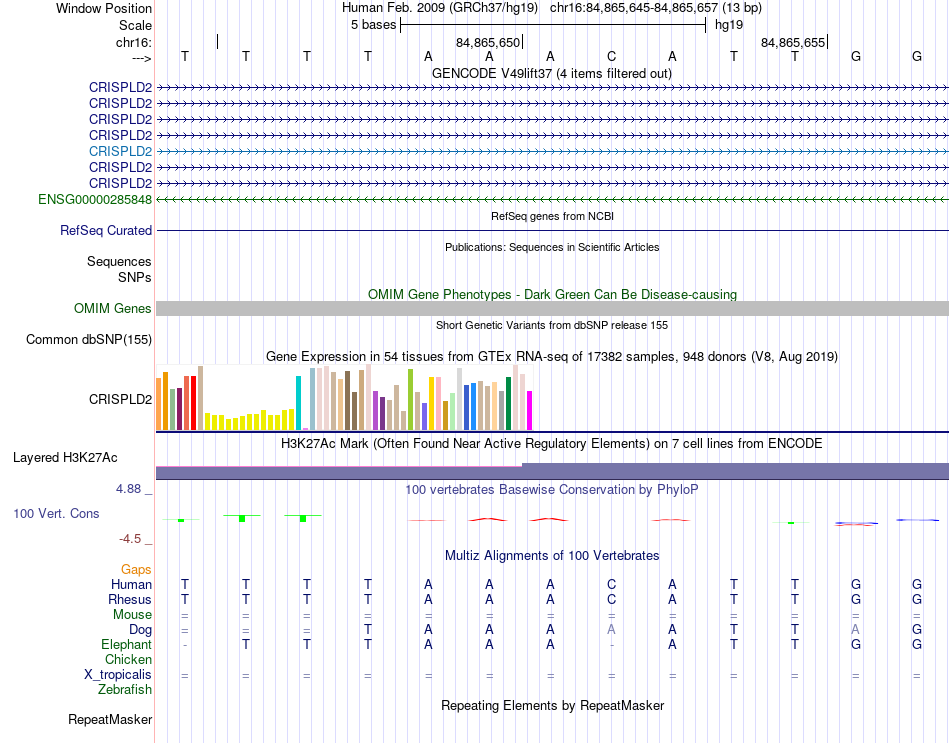This screenshot has height=743, width=950.
Task: Click the hg19 text beside the scale bar
Action: (729, 25)
